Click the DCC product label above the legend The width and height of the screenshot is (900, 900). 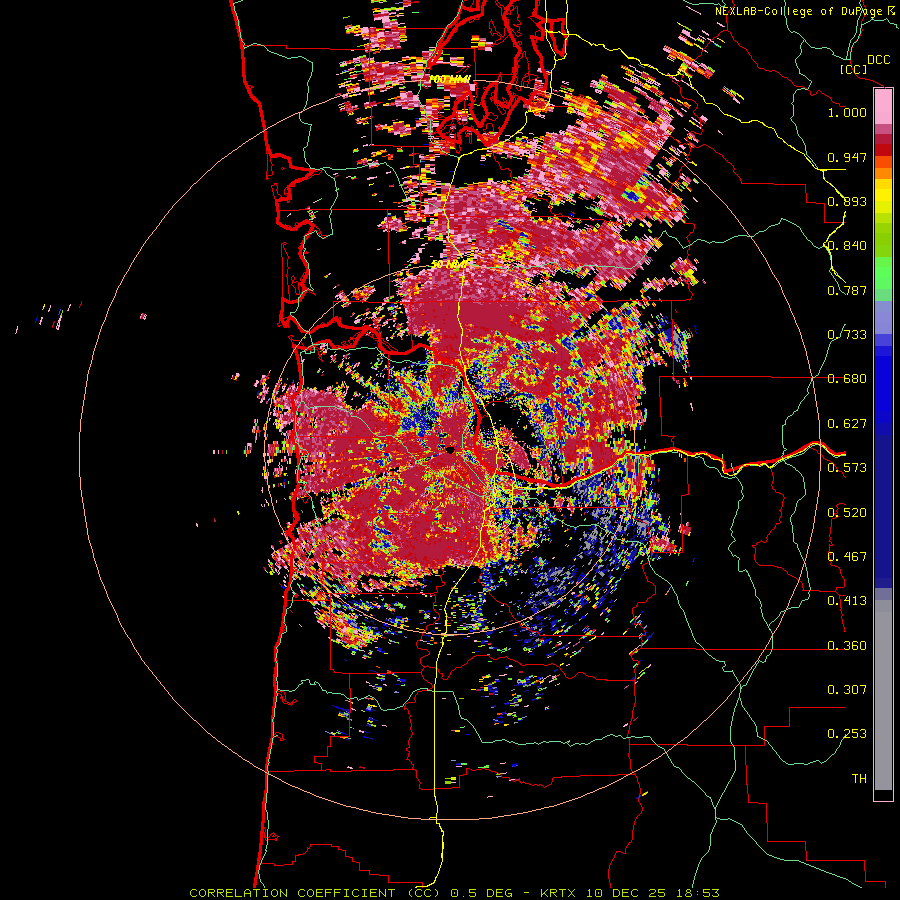(878, 60)
